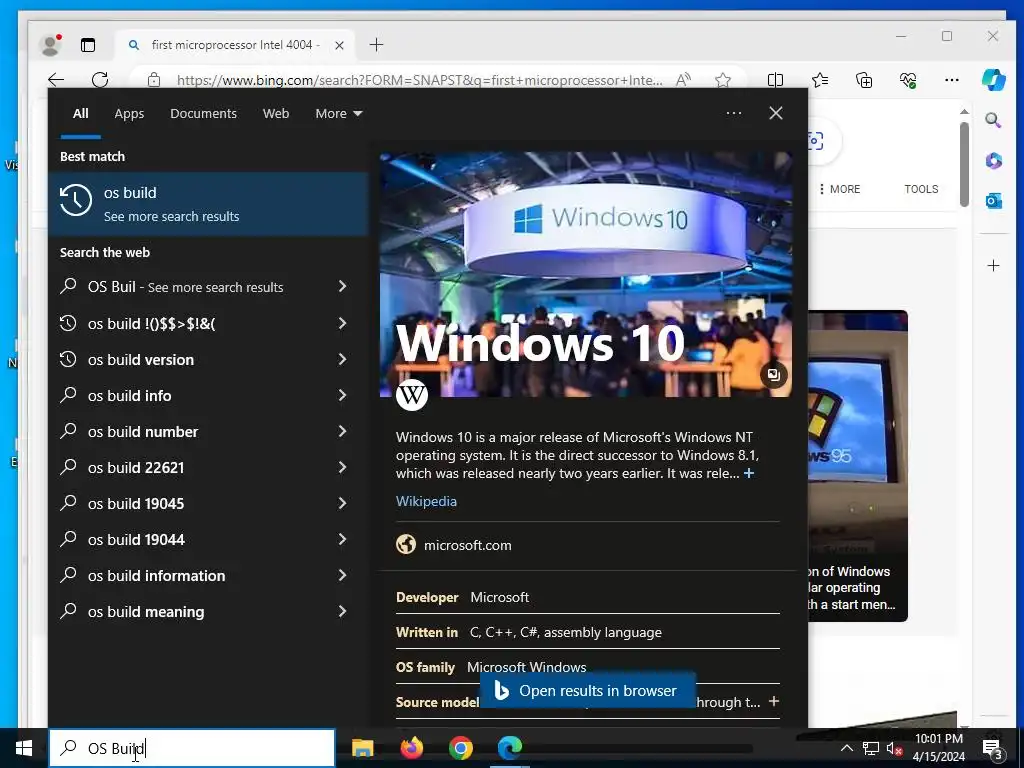Open the More filter dropdown

tap(338, 114)
